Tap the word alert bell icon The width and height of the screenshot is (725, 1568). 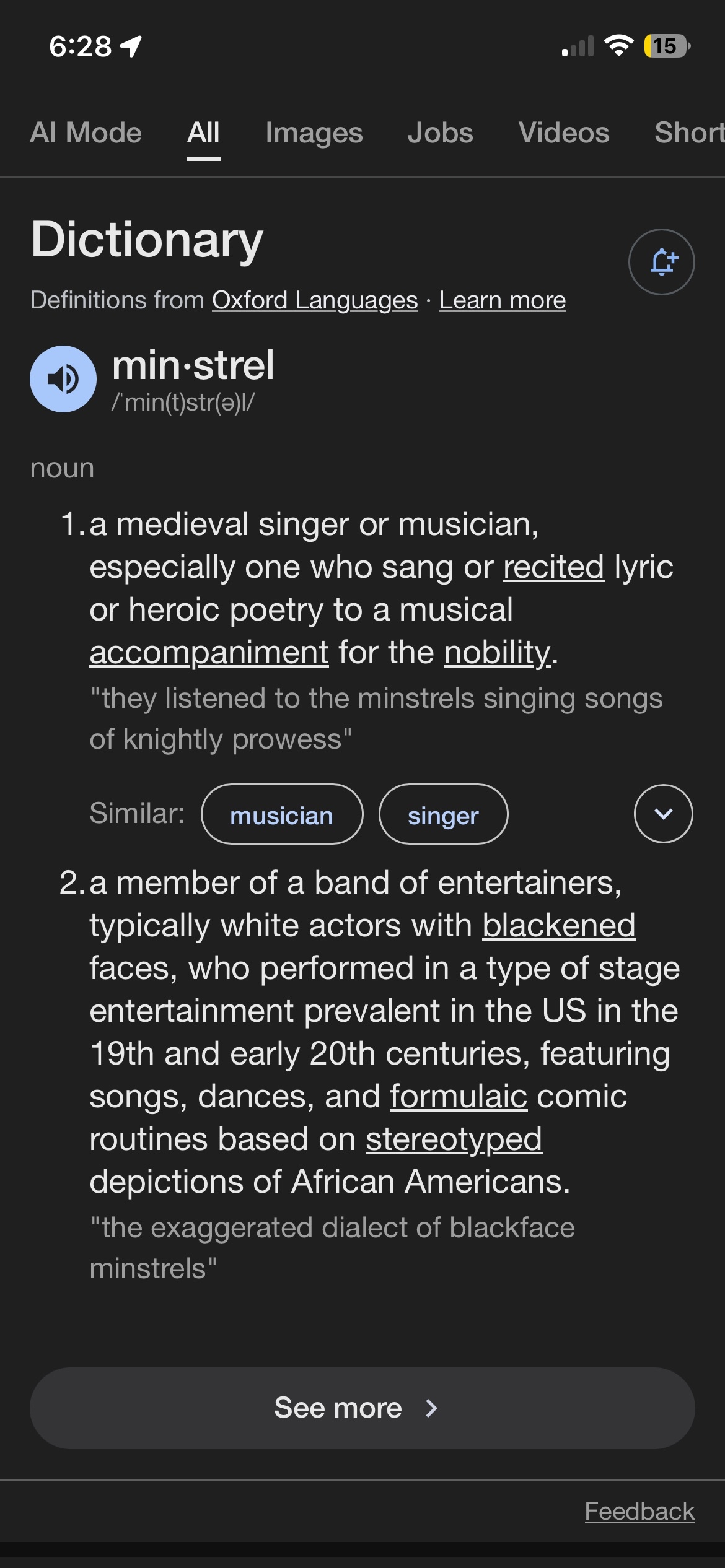pos(662,262)
